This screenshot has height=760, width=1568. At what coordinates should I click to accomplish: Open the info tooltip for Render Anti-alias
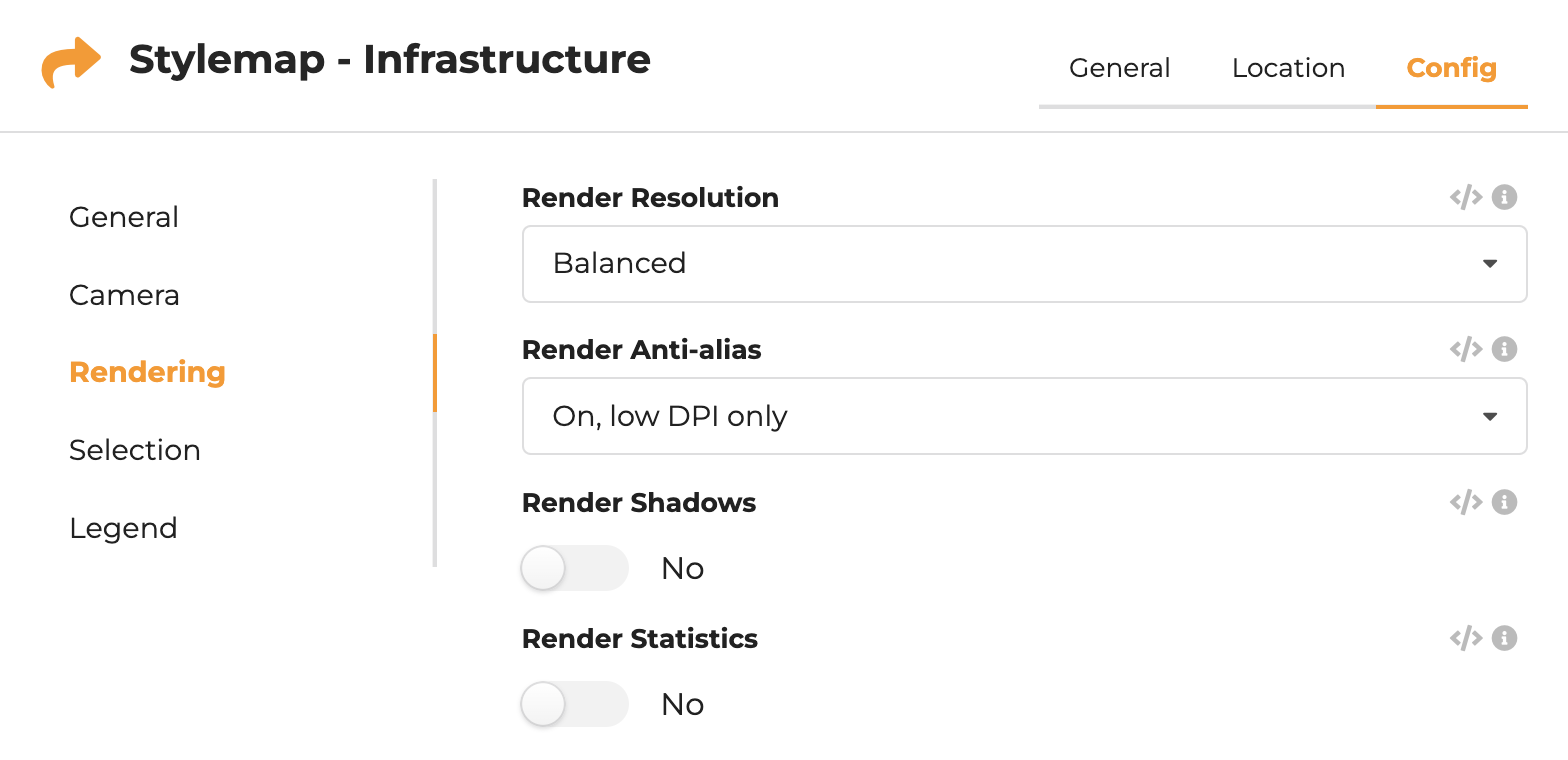click(1504, 349)
